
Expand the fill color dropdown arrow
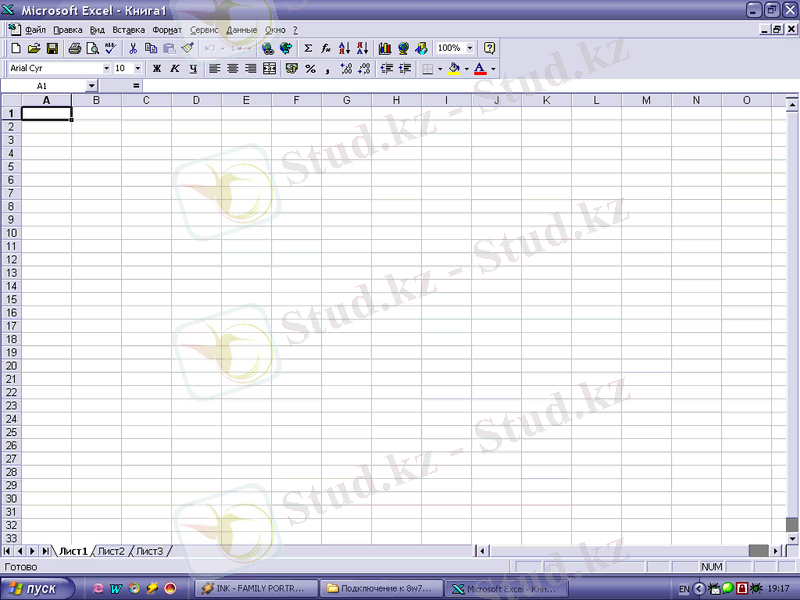pos(466,68)
